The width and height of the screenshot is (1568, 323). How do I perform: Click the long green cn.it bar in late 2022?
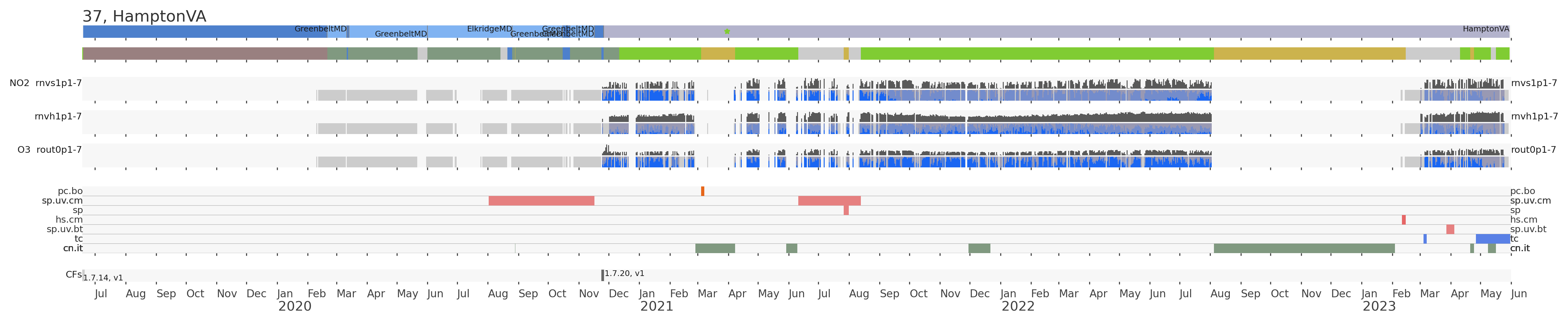coord(1304,248)
